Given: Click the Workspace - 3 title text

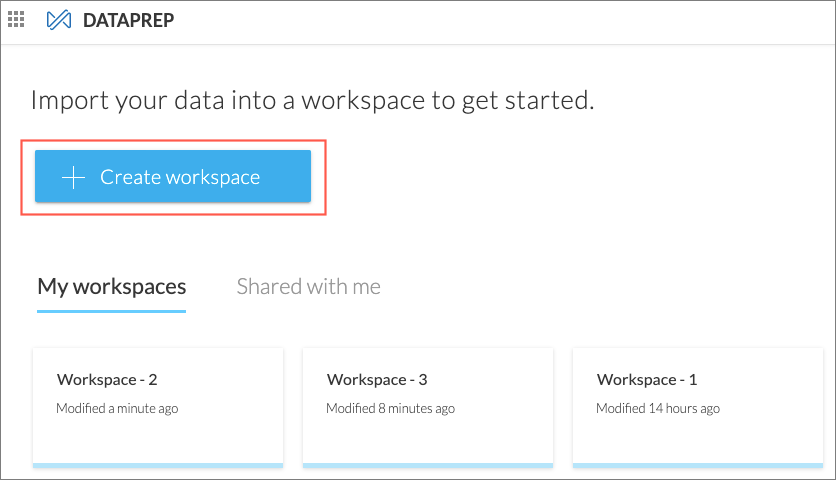Looking at the screenshot, I should 377,380.
